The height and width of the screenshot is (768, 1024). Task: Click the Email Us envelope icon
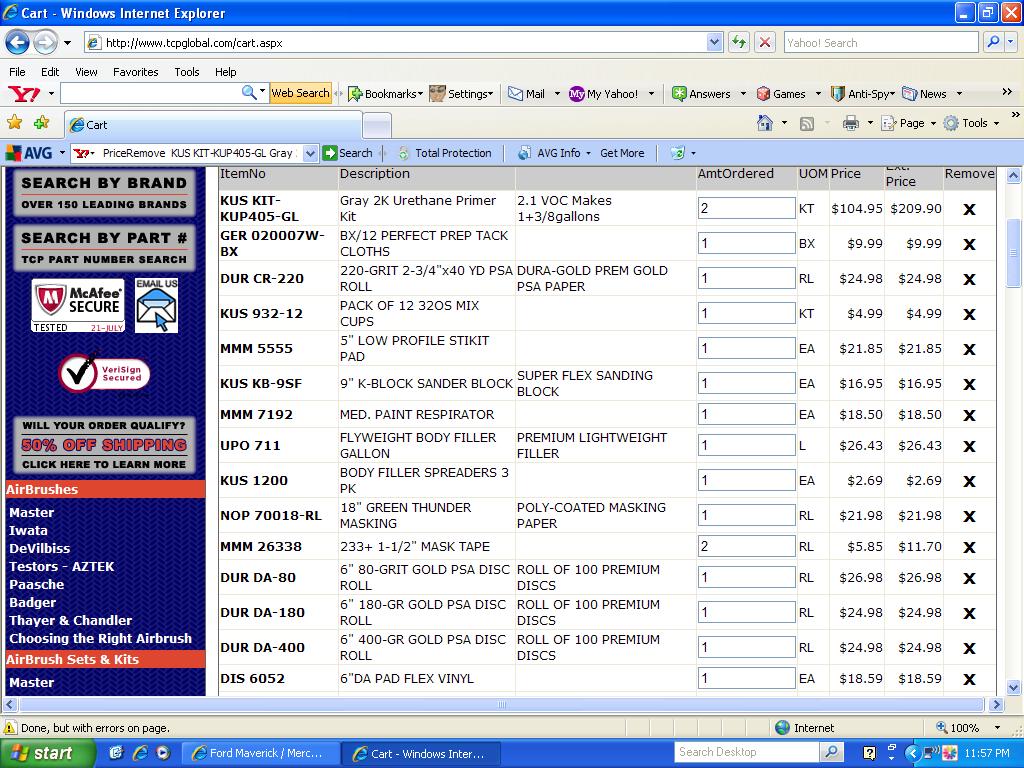(157, 305)
